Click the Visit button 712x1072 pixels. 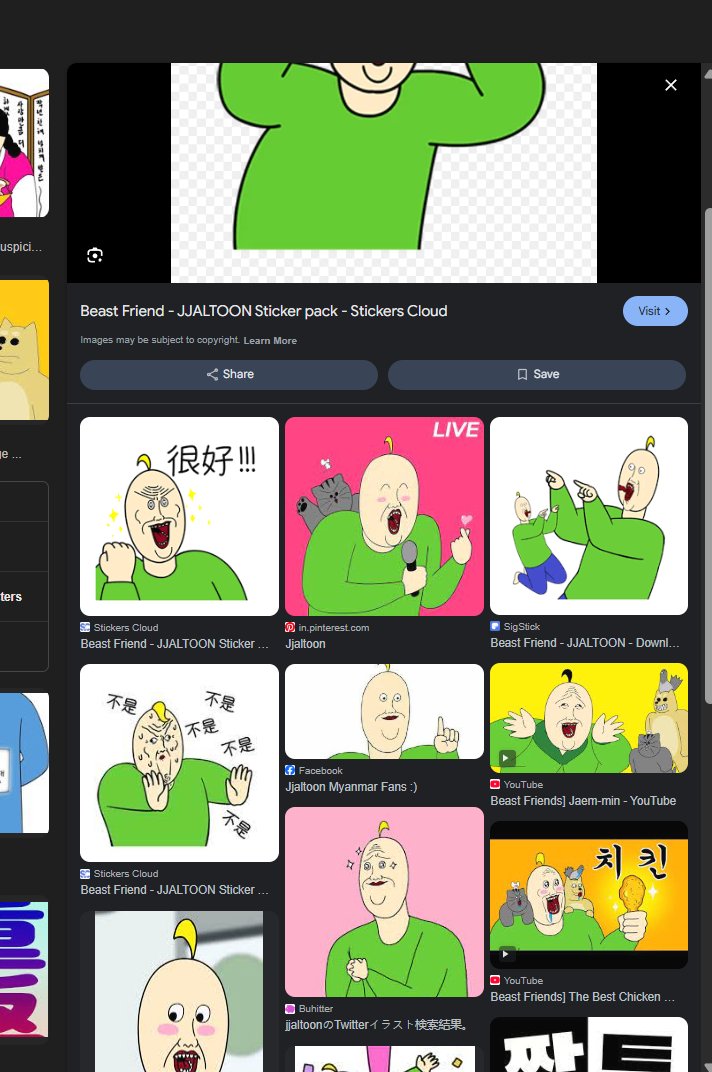tap(655, 311)
